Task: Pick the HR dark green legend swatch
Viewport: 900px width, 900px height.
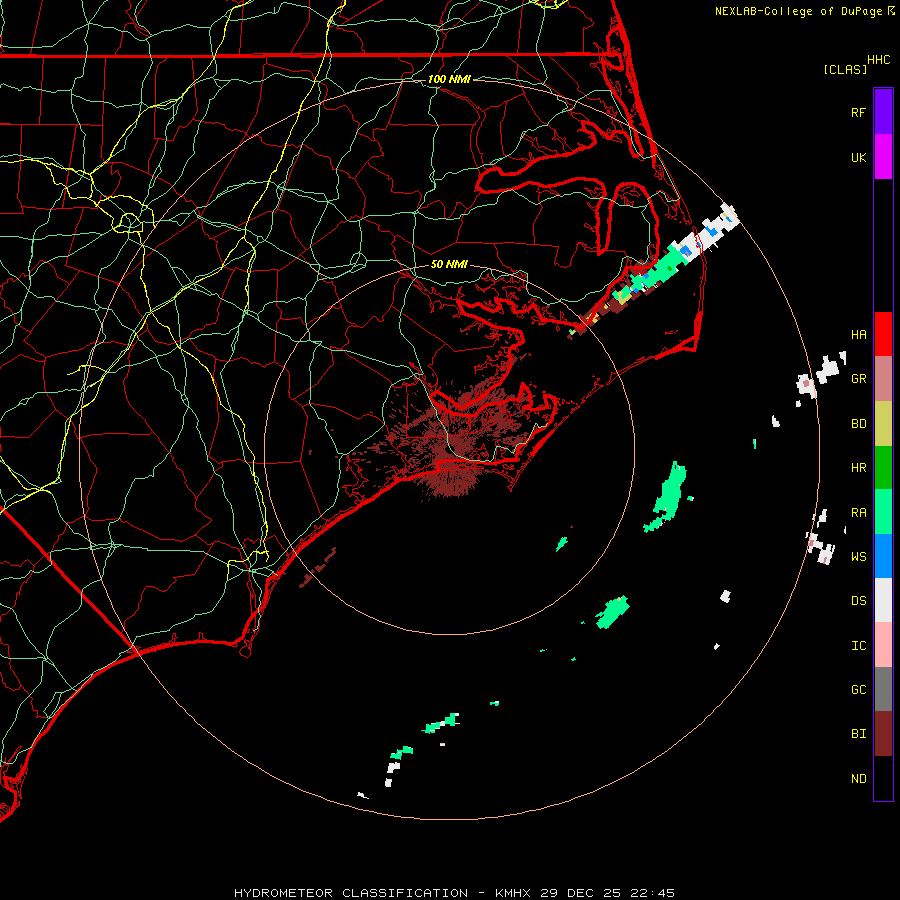Action: (x=883, y=468)
